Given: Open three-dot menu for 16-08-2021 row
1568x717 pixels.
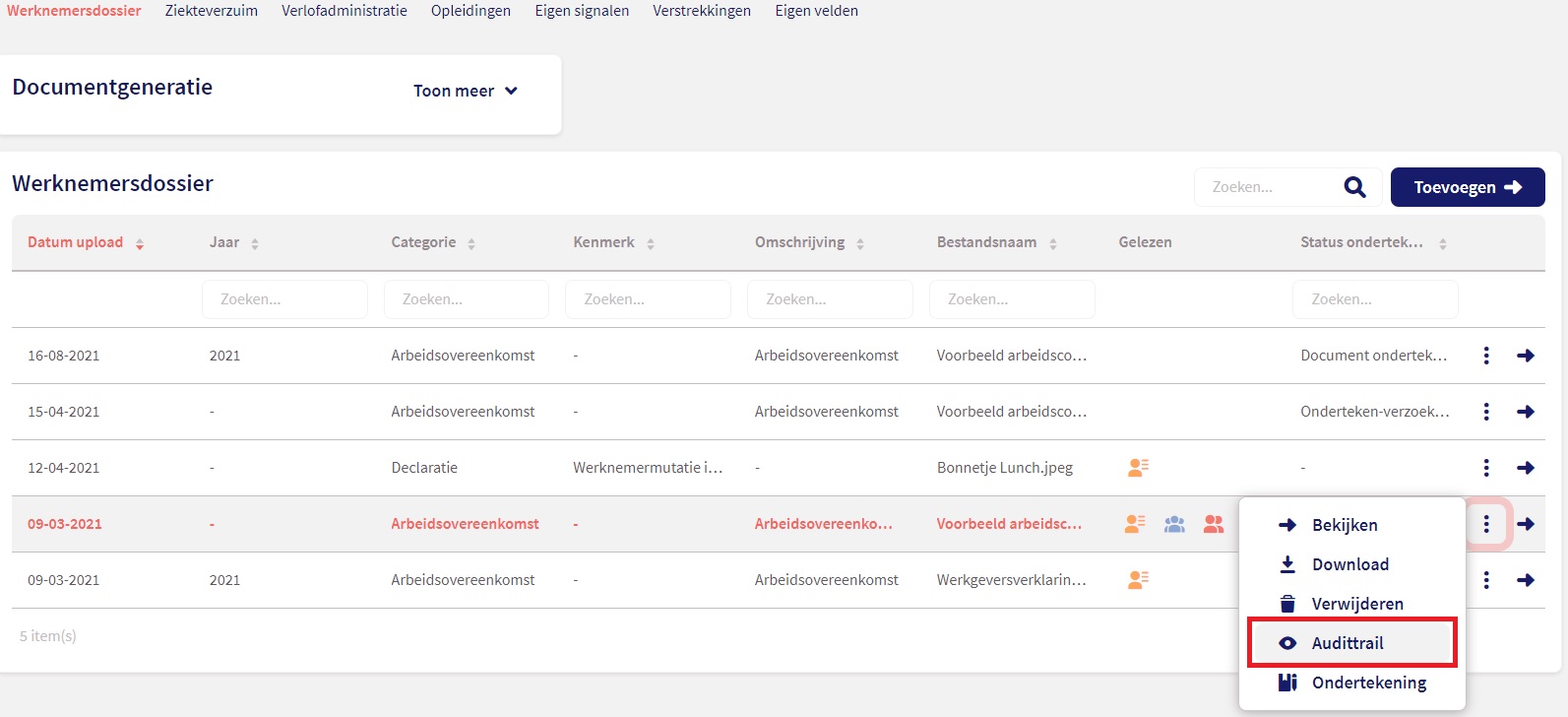Looking at the screenshot, I should pyautogui.click(x=1486, y=356).
